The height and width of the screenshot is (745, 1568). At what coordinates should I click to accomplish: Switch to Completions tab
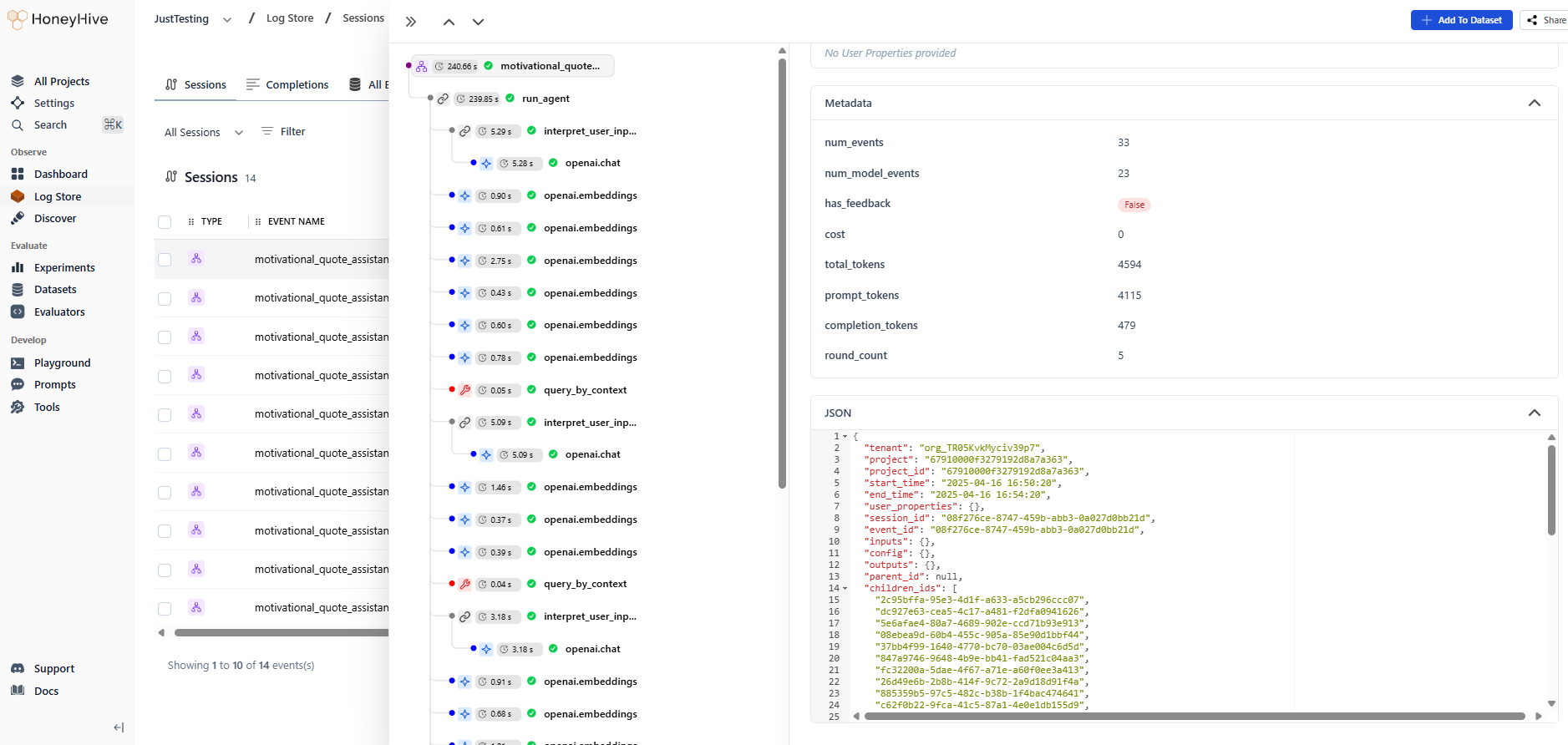point(287,84)
